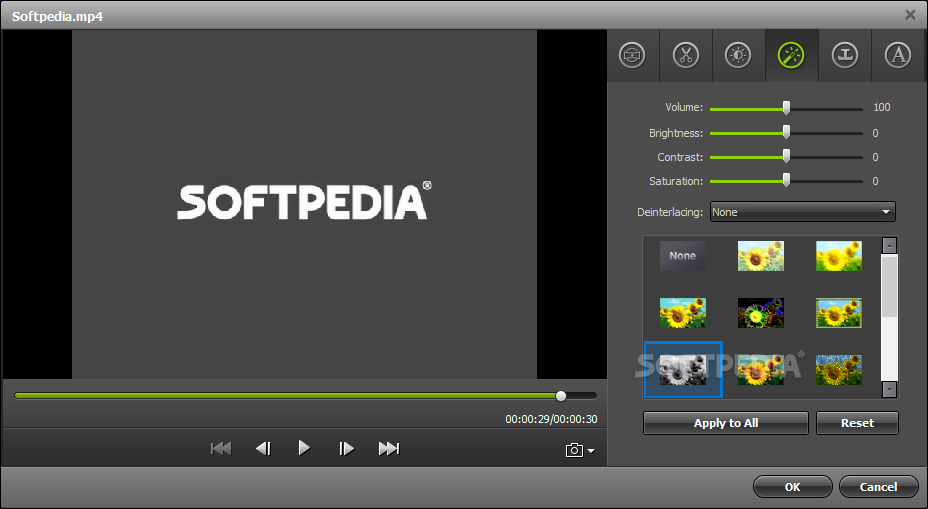Click the video preview area

304,204
